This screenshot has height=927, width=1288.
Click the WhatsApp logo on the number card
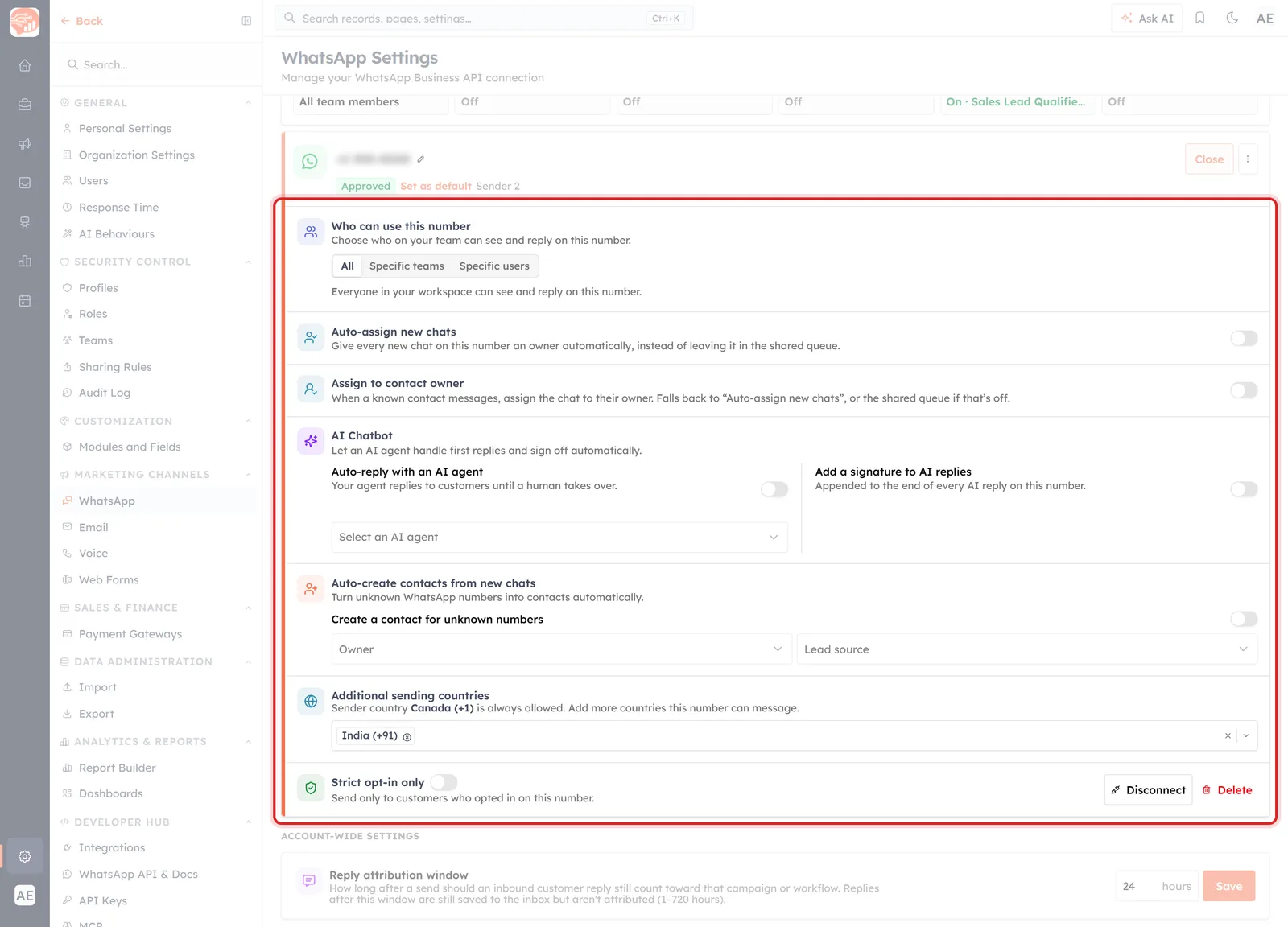pyautogui.click(x=310, y=161)
